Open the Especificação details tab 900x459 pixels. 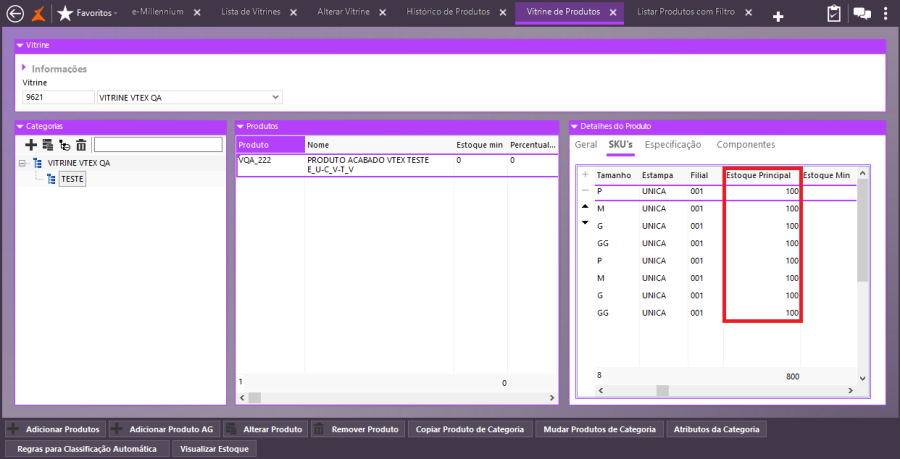[x=673, y=145]
